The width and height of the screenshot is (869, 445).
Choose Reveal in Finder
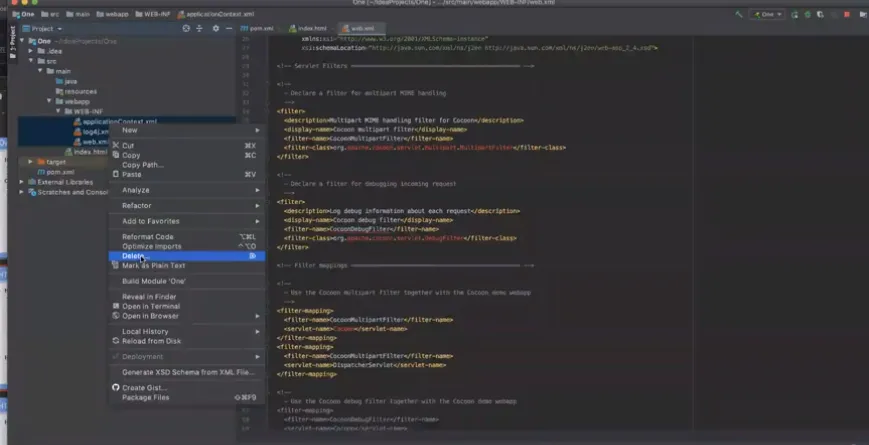click(x=186, y=296)
